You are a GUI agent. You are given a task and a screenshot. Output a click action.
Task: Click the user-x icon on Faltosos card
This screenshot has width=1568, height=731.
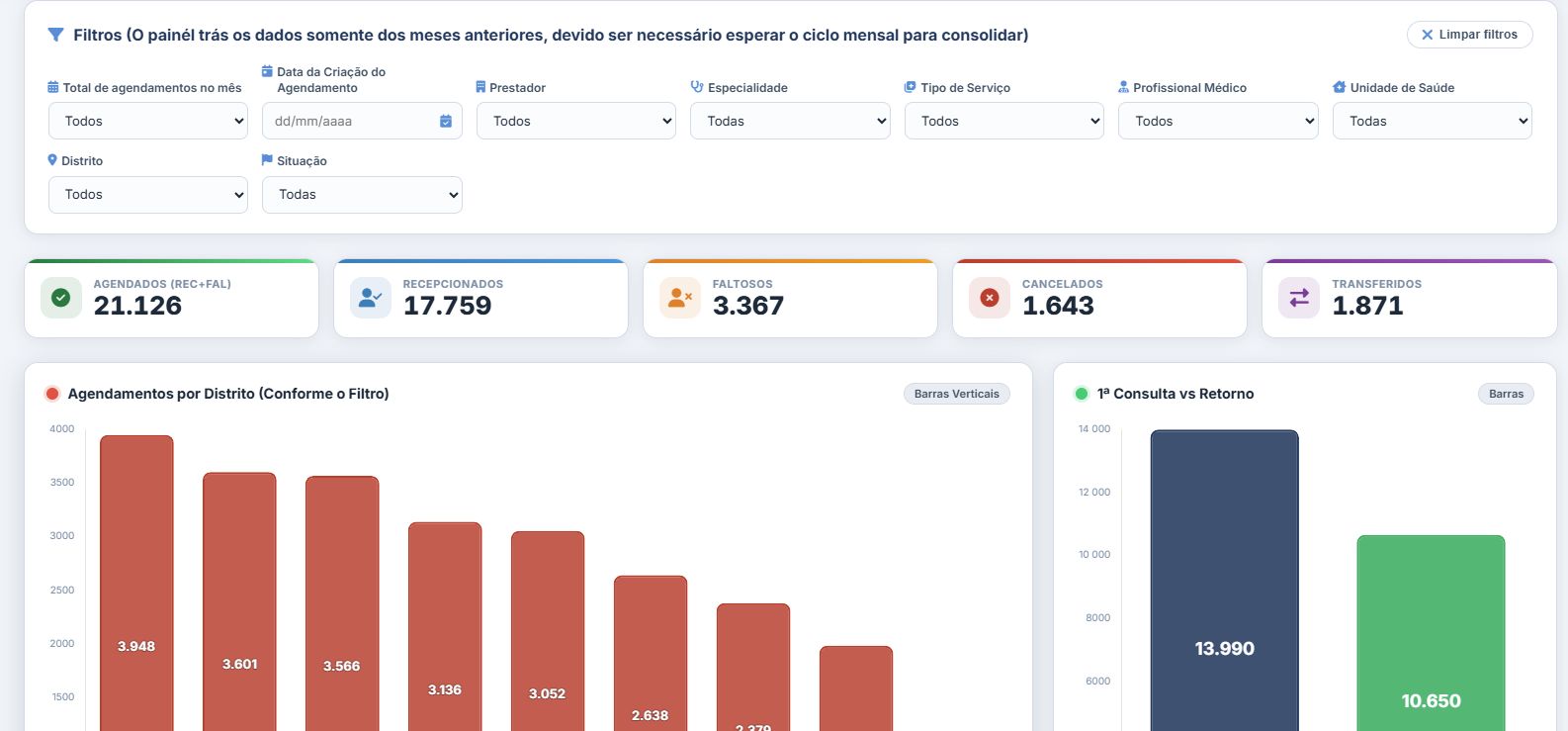[680, 298]
